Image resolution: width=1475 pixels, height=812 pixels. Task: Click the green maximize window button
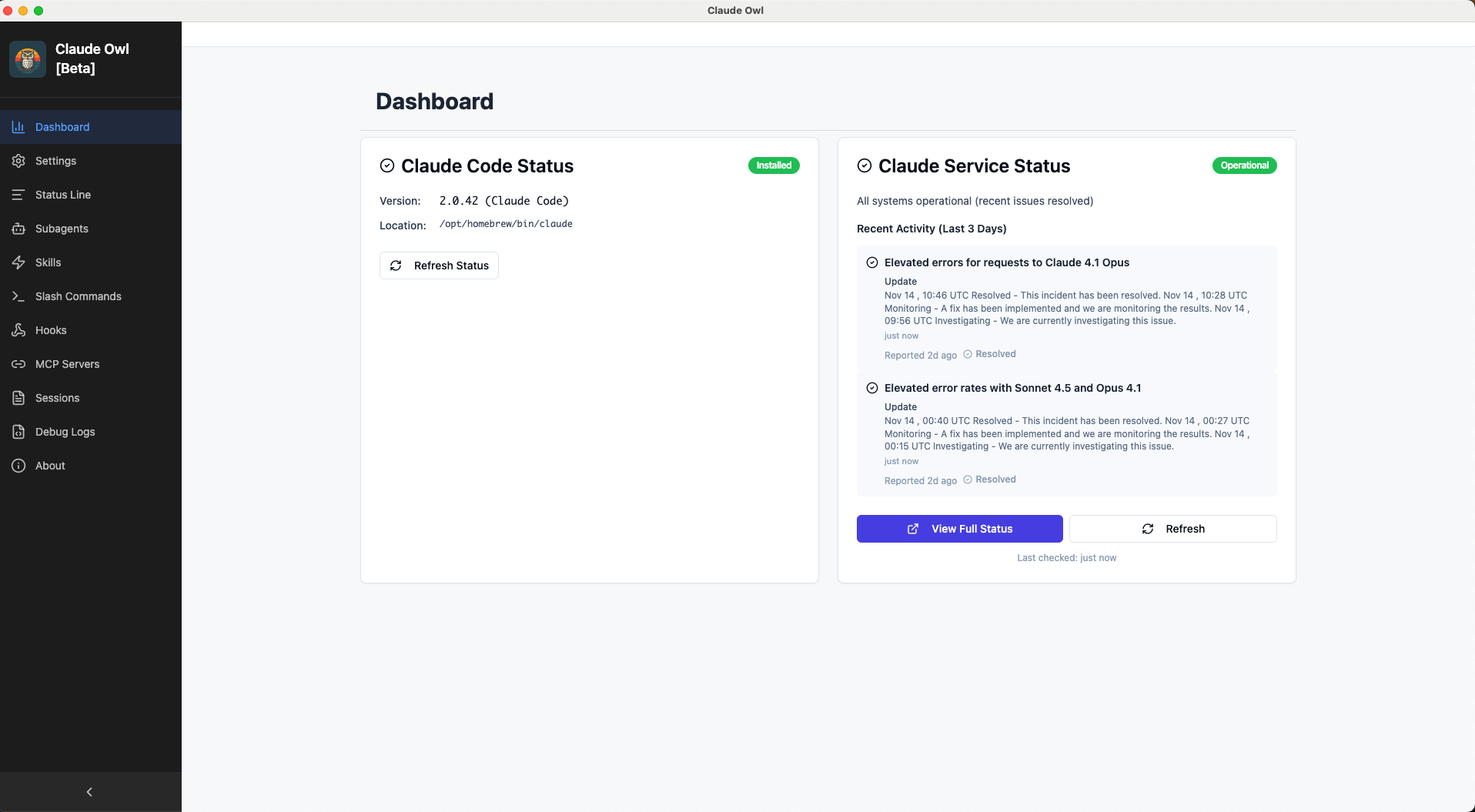click(x=38, y=11)
